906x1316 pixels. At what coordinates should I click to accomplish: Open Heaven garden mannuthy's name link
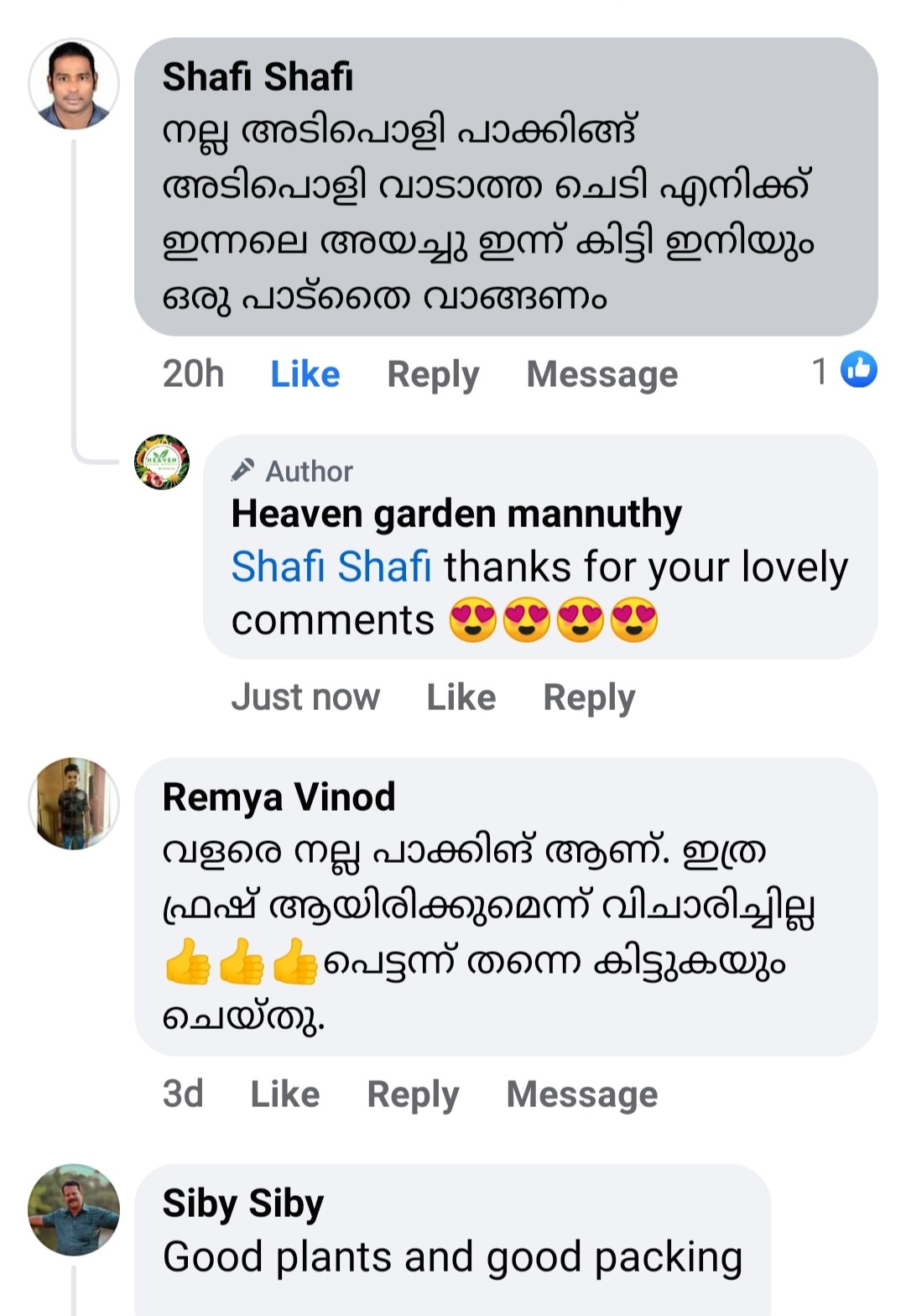click(x=456, y=514)
